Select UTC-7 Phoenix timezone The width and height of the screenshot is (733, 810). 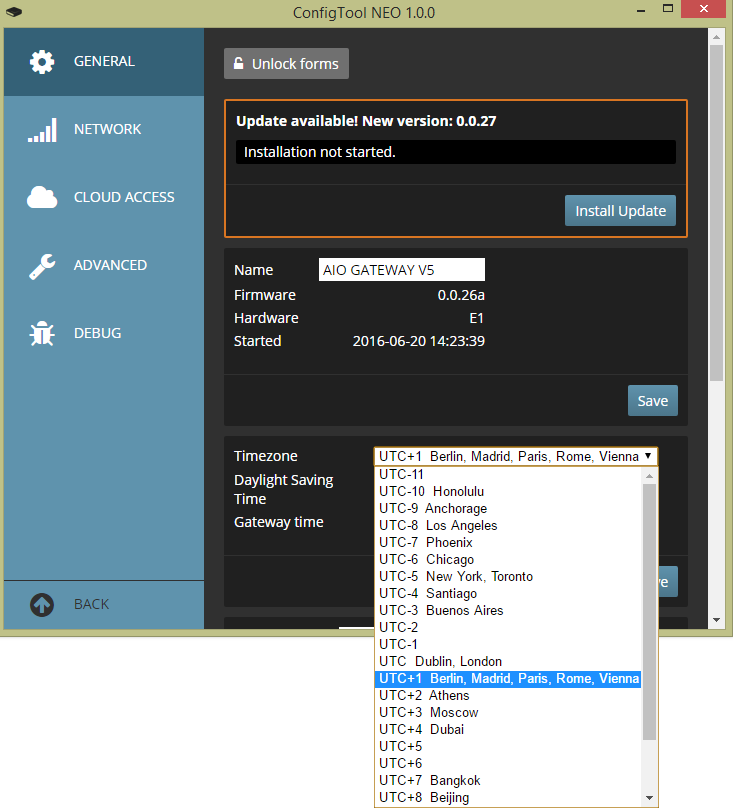point(508,542)
